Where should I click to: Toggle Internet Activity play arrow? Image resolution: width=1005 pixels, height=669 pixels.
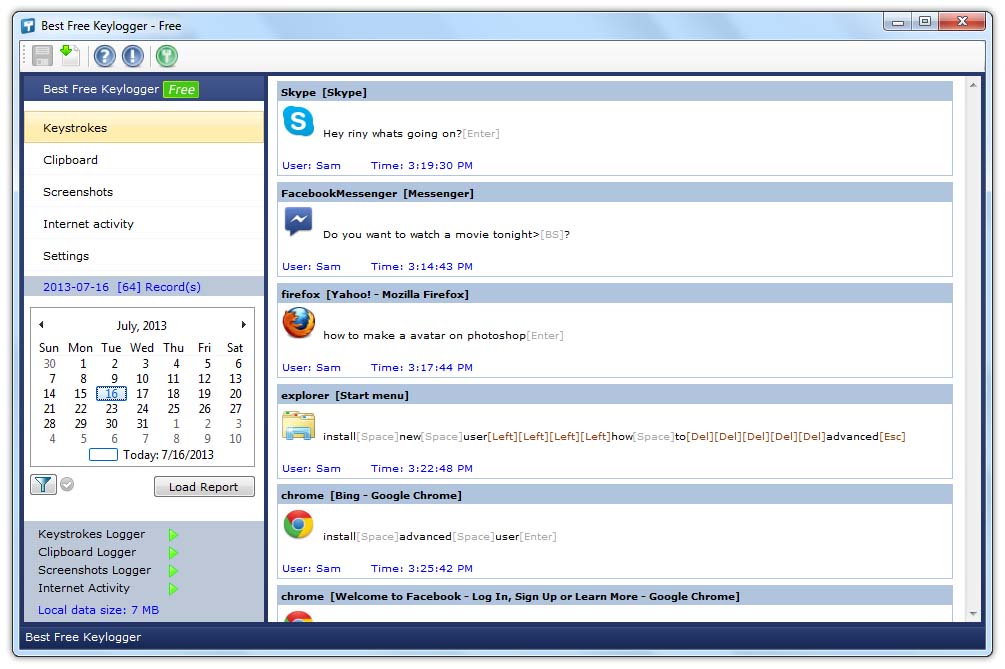pos(173,588)
